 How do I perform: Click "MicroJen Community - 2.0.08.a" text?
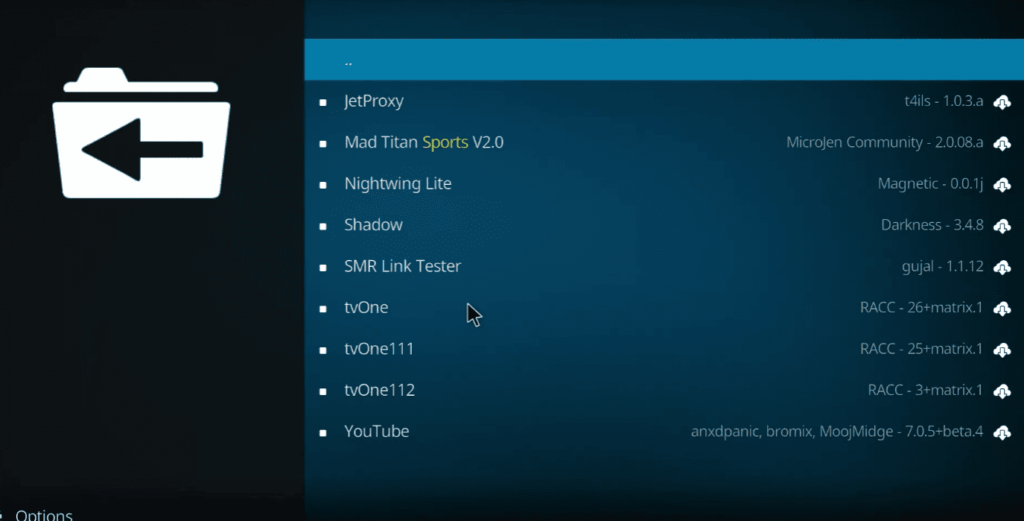(884, 142)
